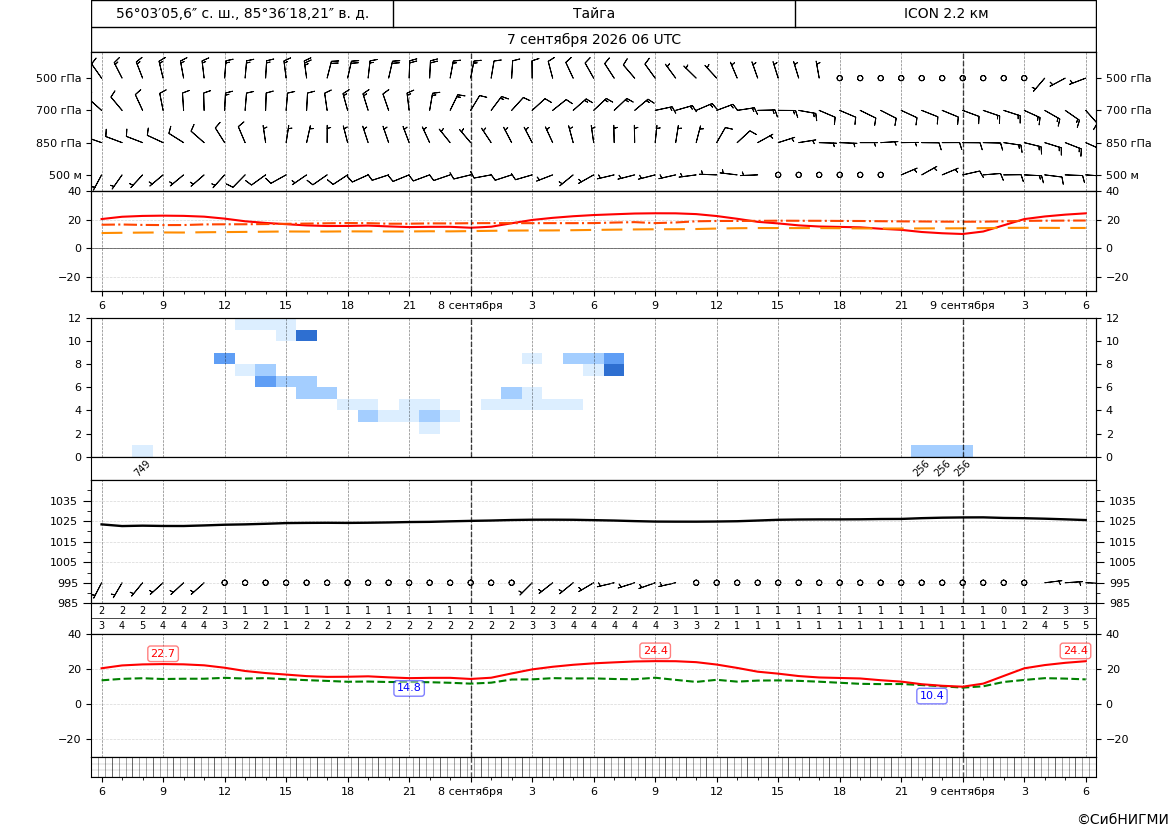The image size is (1169, 827).
Task: Click the blue 10.4 minimum temperature label
Action: (932, 696)
